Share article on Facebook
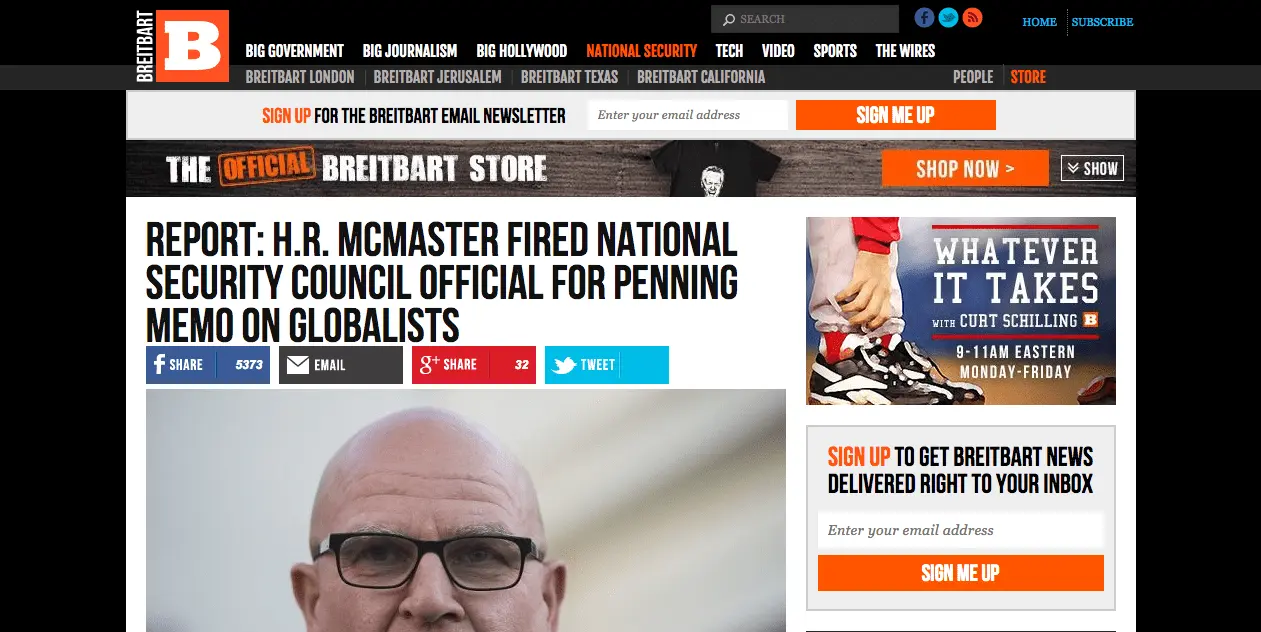The image size is (1261, 632). click(208, 365)
